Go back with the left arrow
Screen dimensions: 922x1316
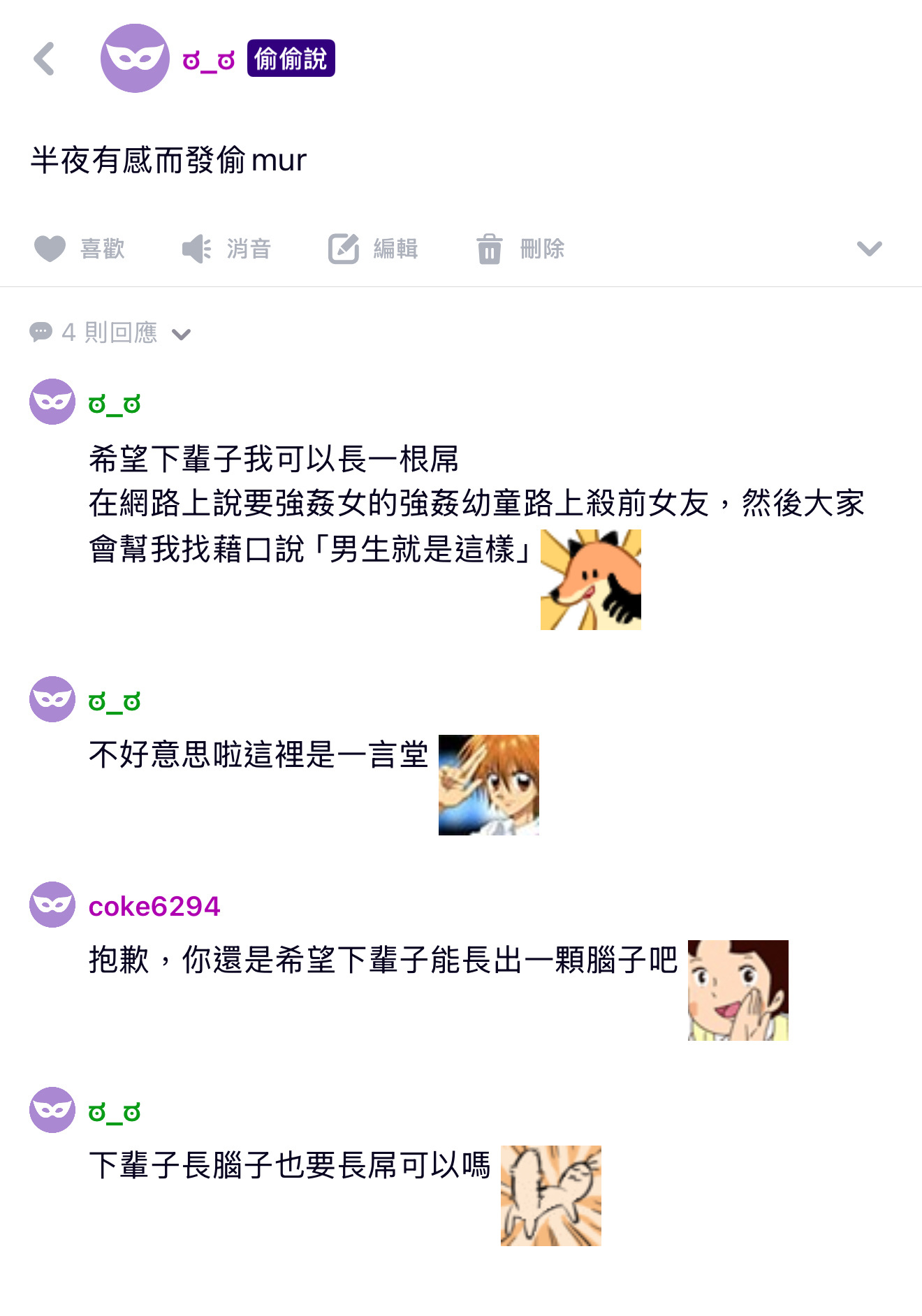(x=44, y=59)
